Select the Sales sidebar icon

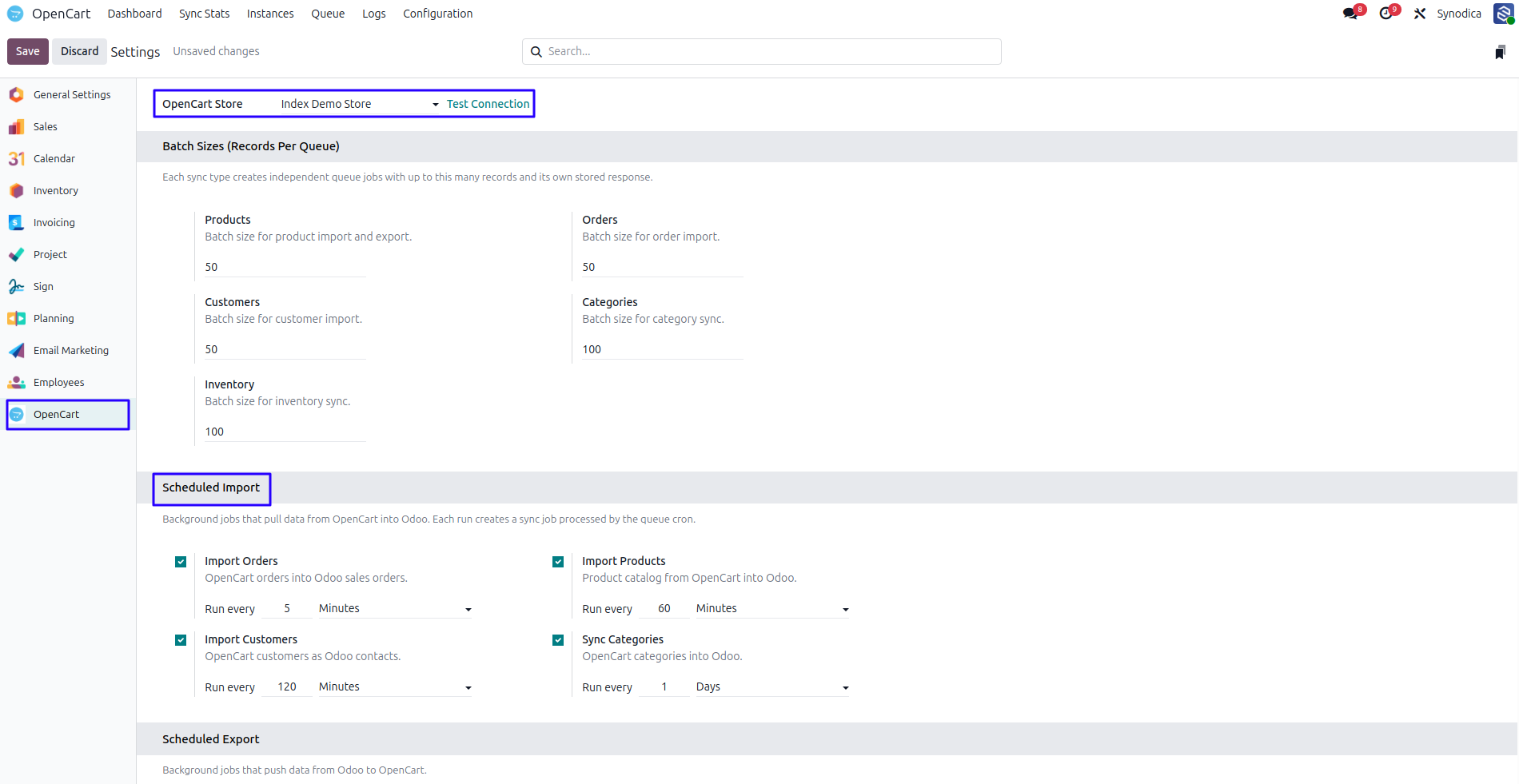(x=16, y=126)
